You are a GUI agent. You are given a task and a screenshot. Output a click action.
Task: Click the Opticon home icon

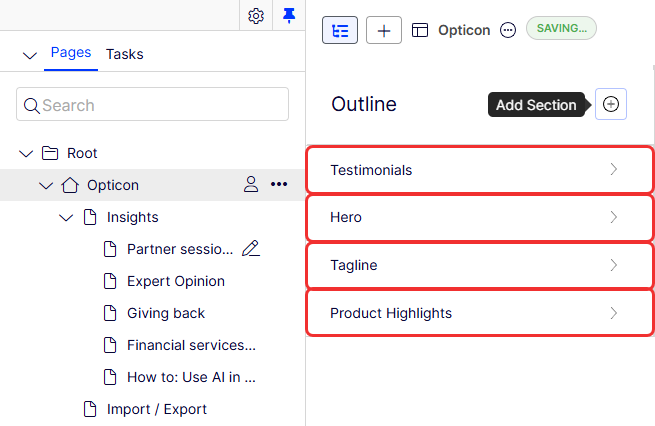(70, 185)
